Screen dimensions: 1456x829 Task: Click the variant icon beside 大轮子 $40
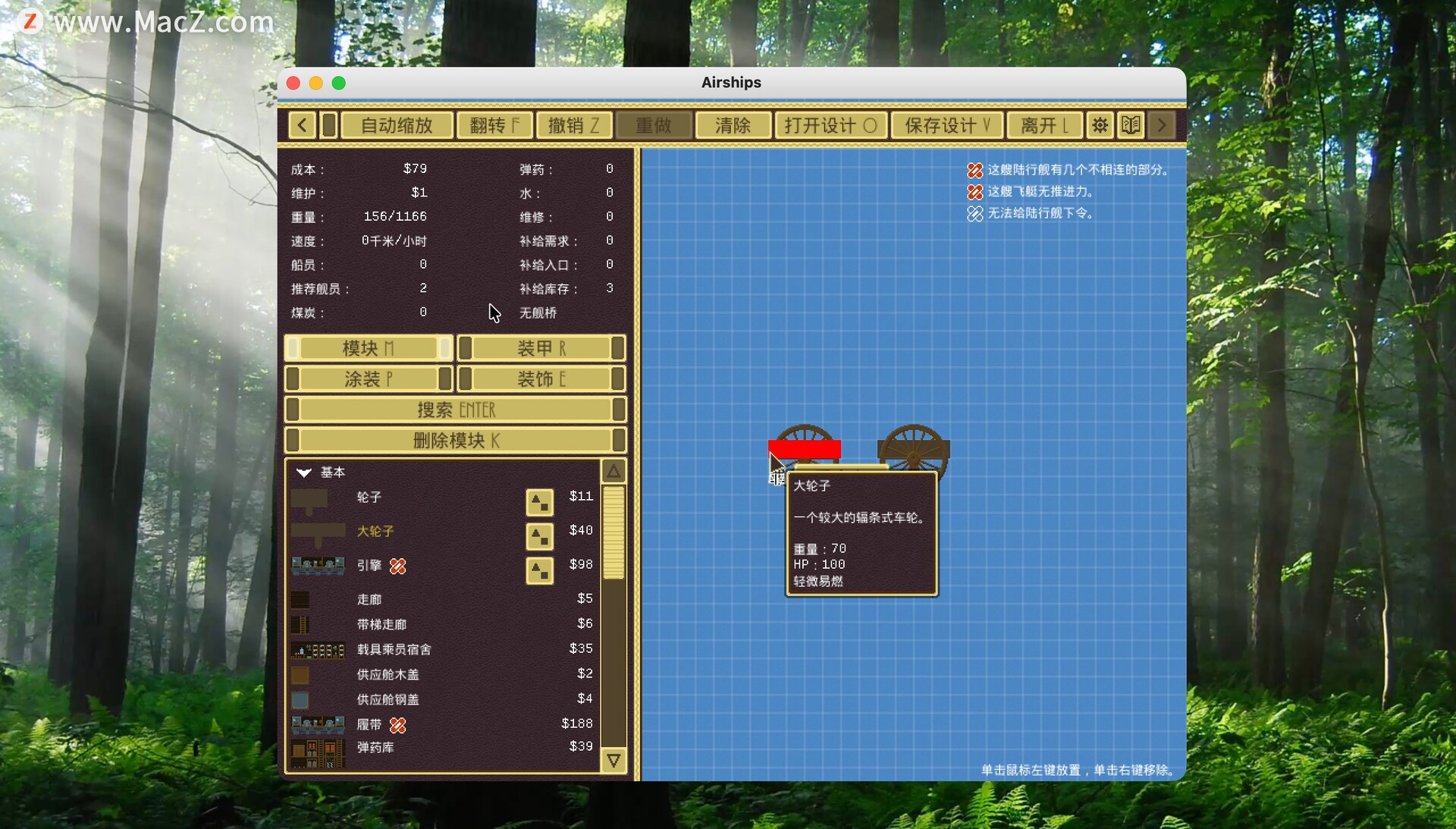pyautogui.click(x=539, y=535)
